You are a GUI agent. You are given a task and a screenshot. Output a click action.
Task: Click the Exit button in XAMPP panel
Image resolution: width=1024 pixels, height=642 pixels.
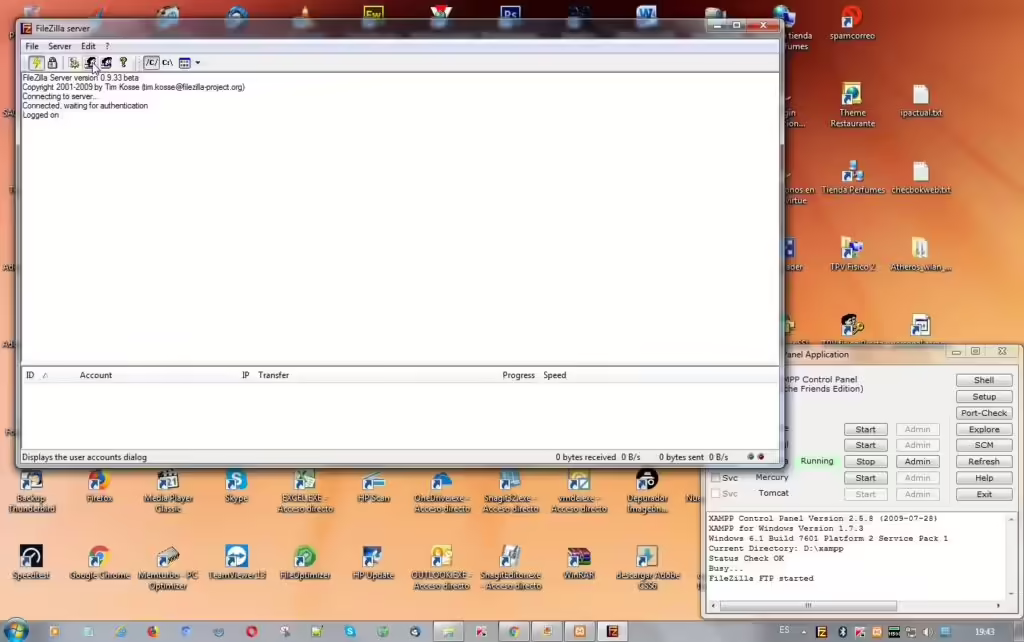(x=984, y=494)
